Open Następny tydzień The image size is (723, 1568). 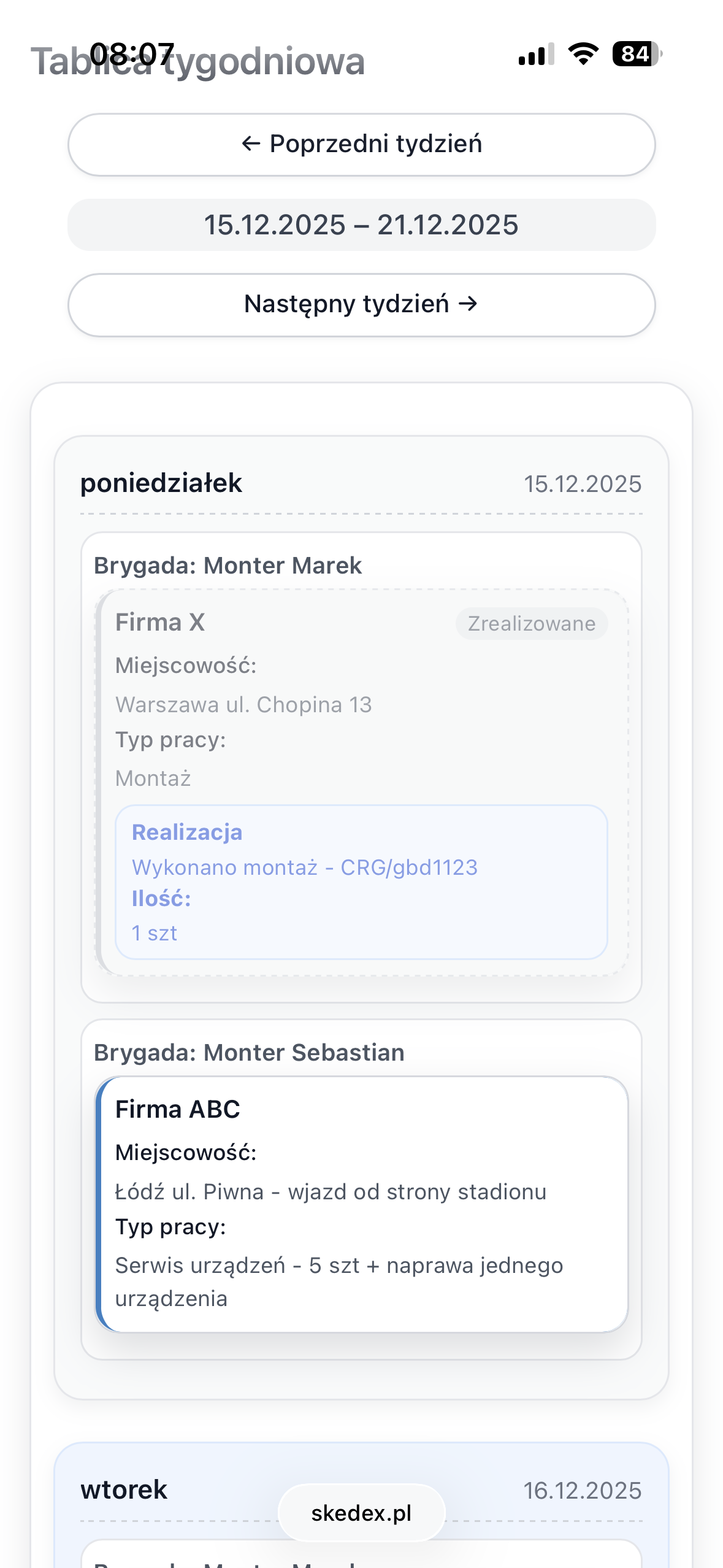361,305
